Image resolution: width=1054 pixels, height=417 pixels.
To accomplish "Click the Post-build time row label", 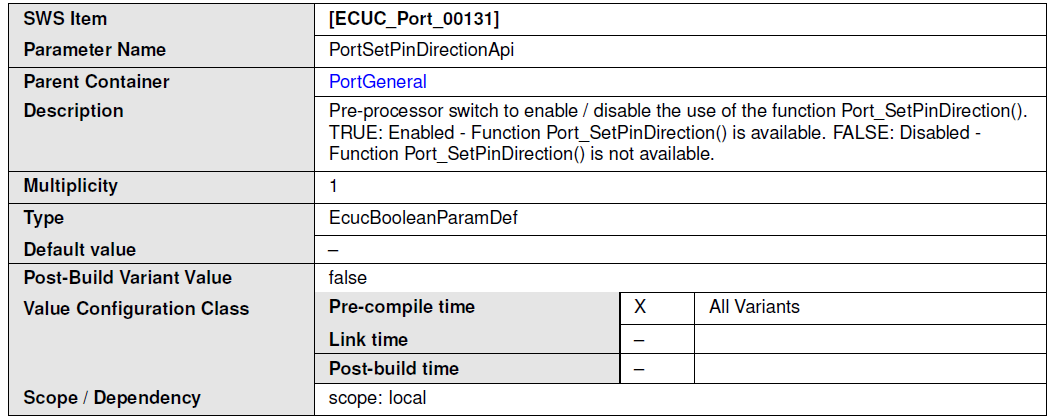I will (x=394, y=369).
